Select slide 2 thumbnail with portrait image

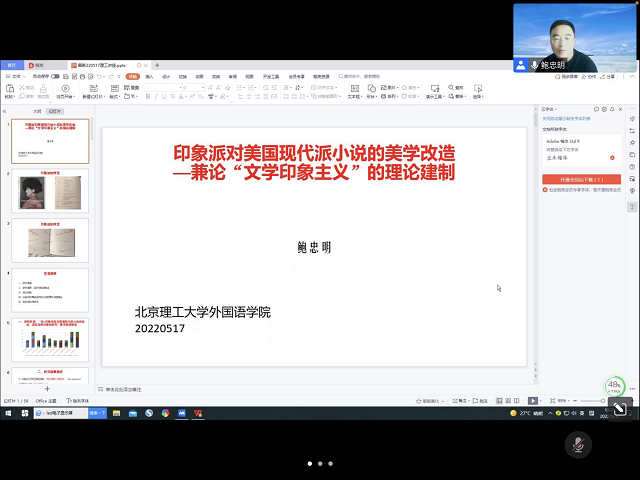[50, 191]
